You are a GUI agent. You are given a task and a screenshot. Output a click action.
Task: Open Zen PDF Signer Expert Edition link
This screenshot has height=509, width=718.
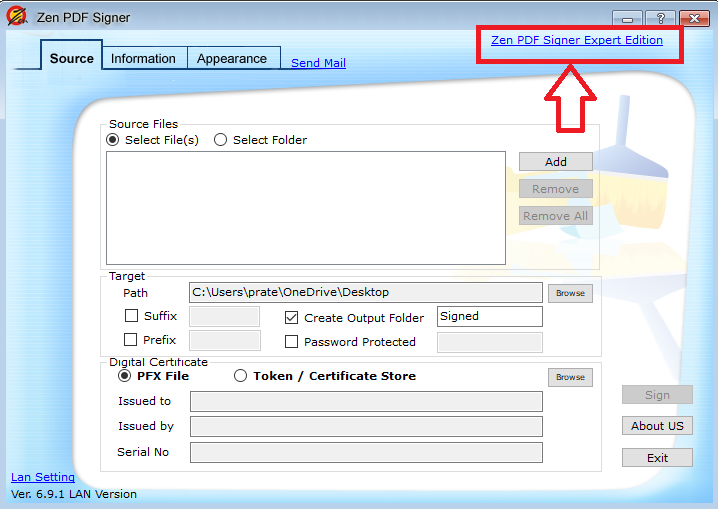[x=577, y=40]
